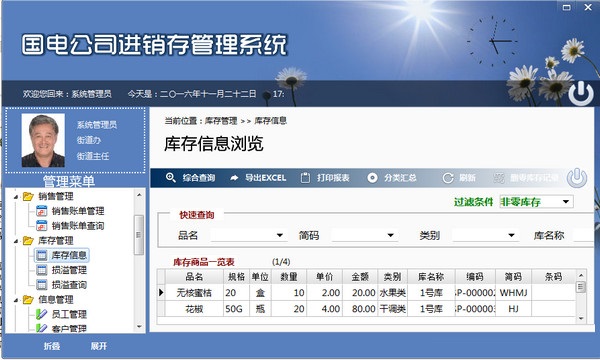Click the 金额 column header

coord(360,276)
